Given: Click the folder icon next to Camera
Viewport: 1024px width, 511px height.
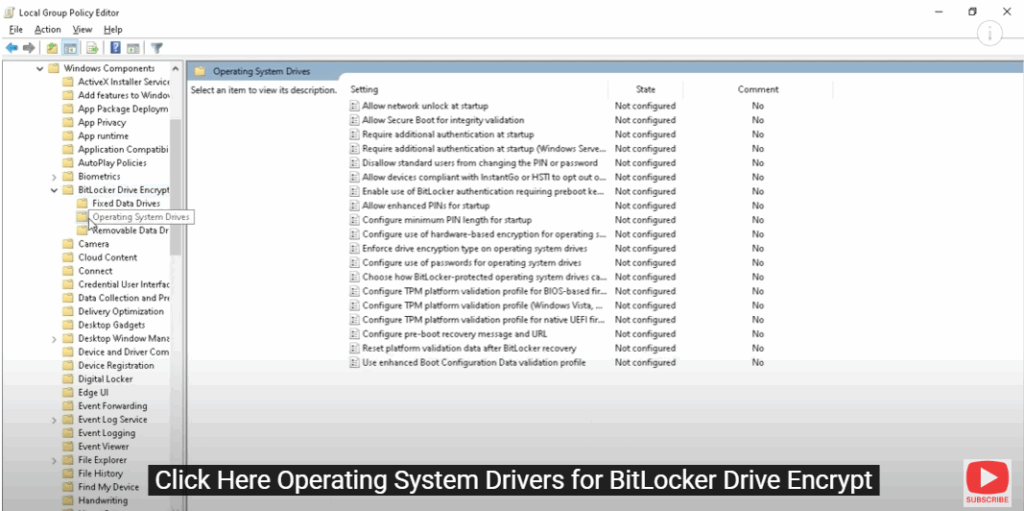Looking at the screenshot, I should tap(68, 244).
